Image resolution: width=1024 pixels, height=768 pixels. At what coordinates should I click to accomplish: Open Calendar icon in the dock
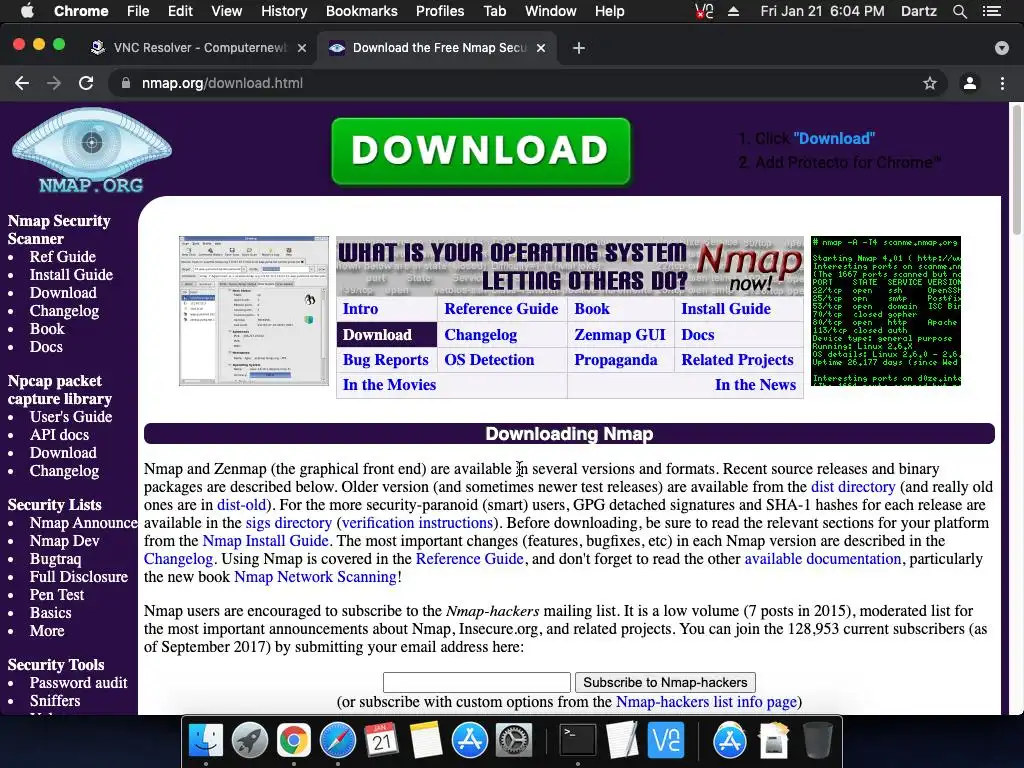point(382,741)
